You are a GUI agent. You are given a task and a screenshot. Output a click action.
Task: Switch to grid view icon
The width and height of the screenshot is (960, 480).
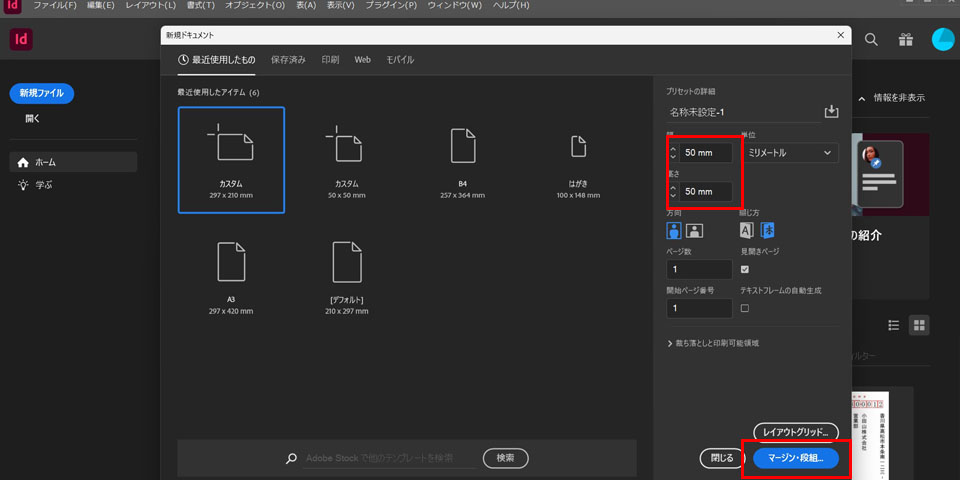tap(919, 325)
